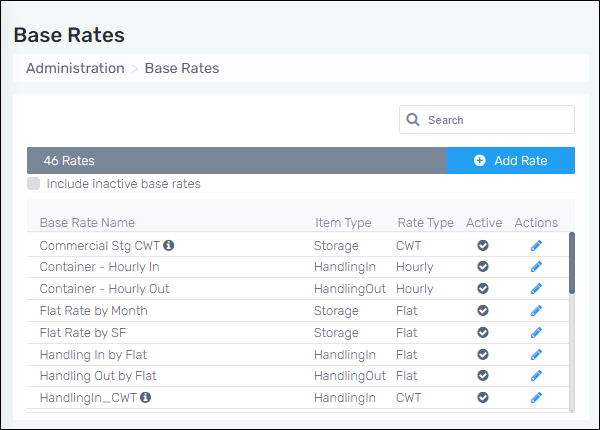The height and width of the screenshot is (430, 600).
Task: Click active checkmark for Container - Hourly In
Action: point(483,266)
